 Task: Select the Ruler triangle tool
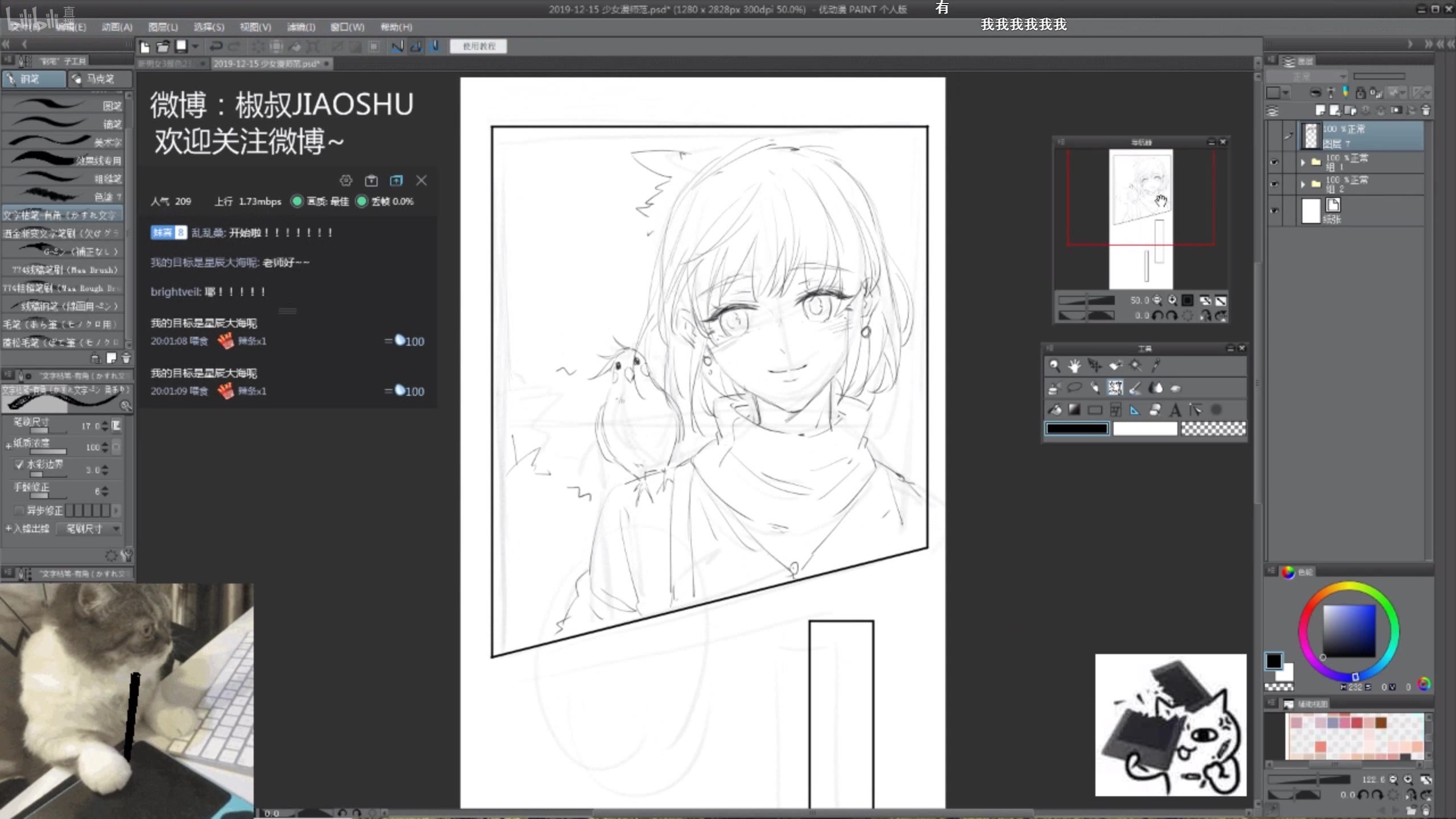[x=1136, y=410]
